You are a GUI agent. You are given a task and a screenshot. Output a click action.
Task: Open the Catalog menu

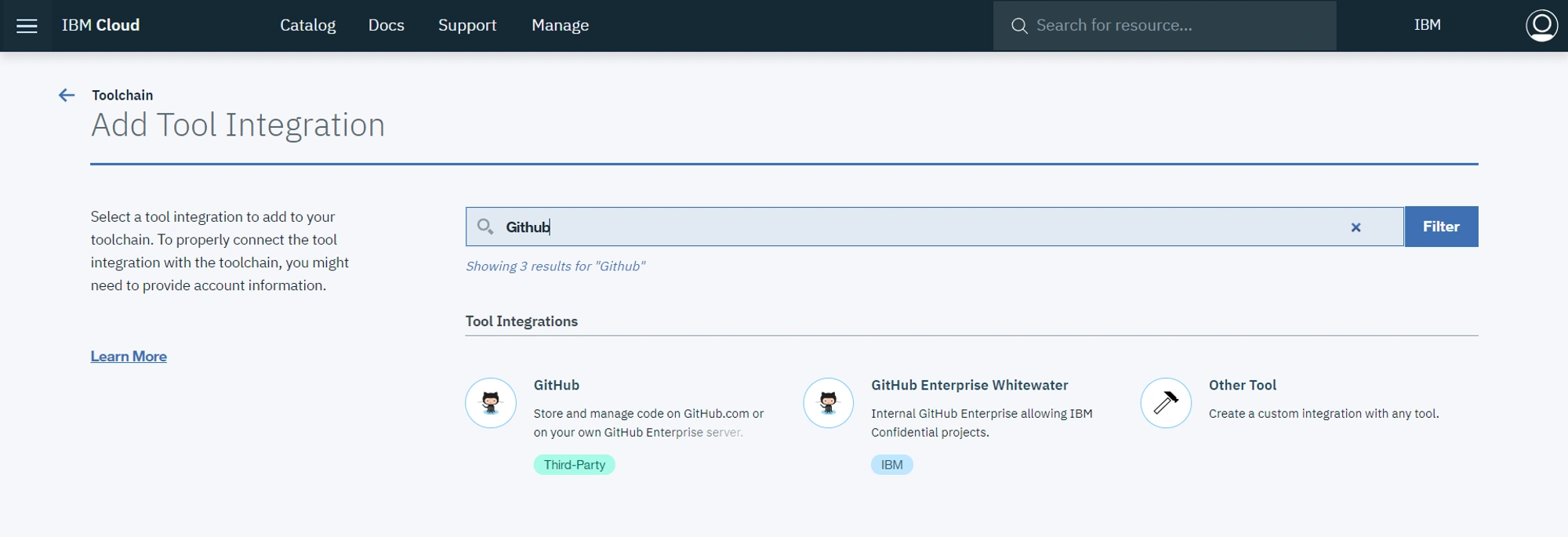307,25
